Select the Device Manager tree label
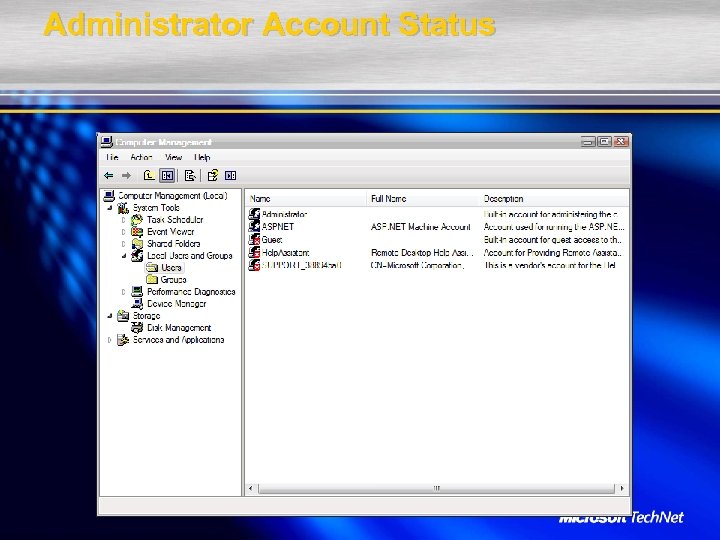 click(176, 304)
